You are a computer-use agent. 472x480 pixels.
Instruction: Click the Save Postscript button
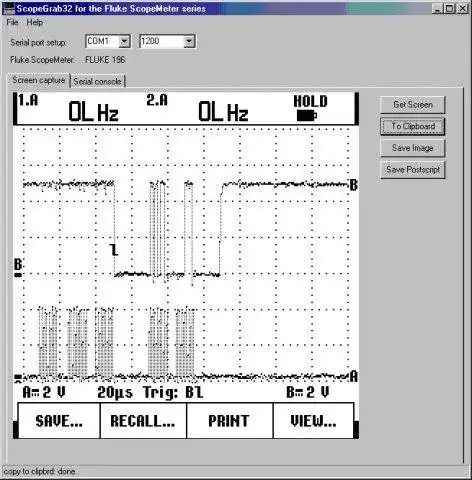413,170
